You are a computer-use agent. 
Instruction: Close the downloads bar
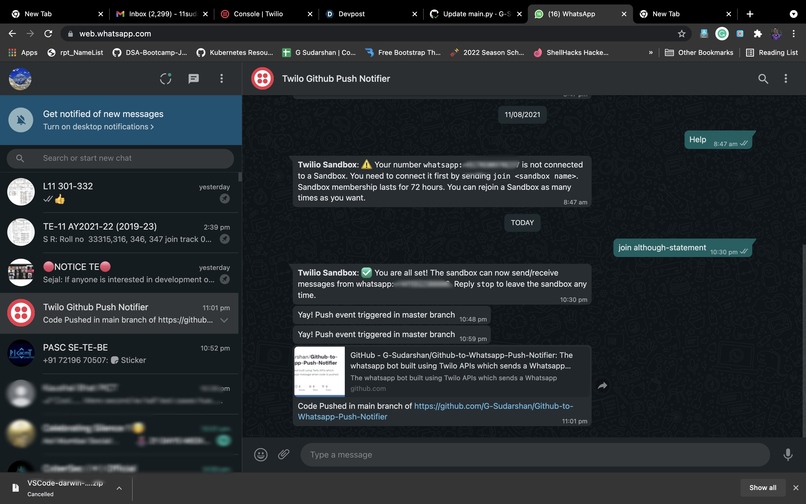click(796, 488)
